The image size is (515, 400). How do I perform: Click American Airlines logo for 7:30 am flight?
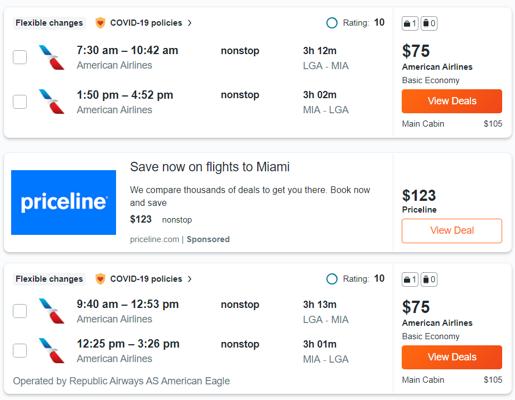[51, 57]
